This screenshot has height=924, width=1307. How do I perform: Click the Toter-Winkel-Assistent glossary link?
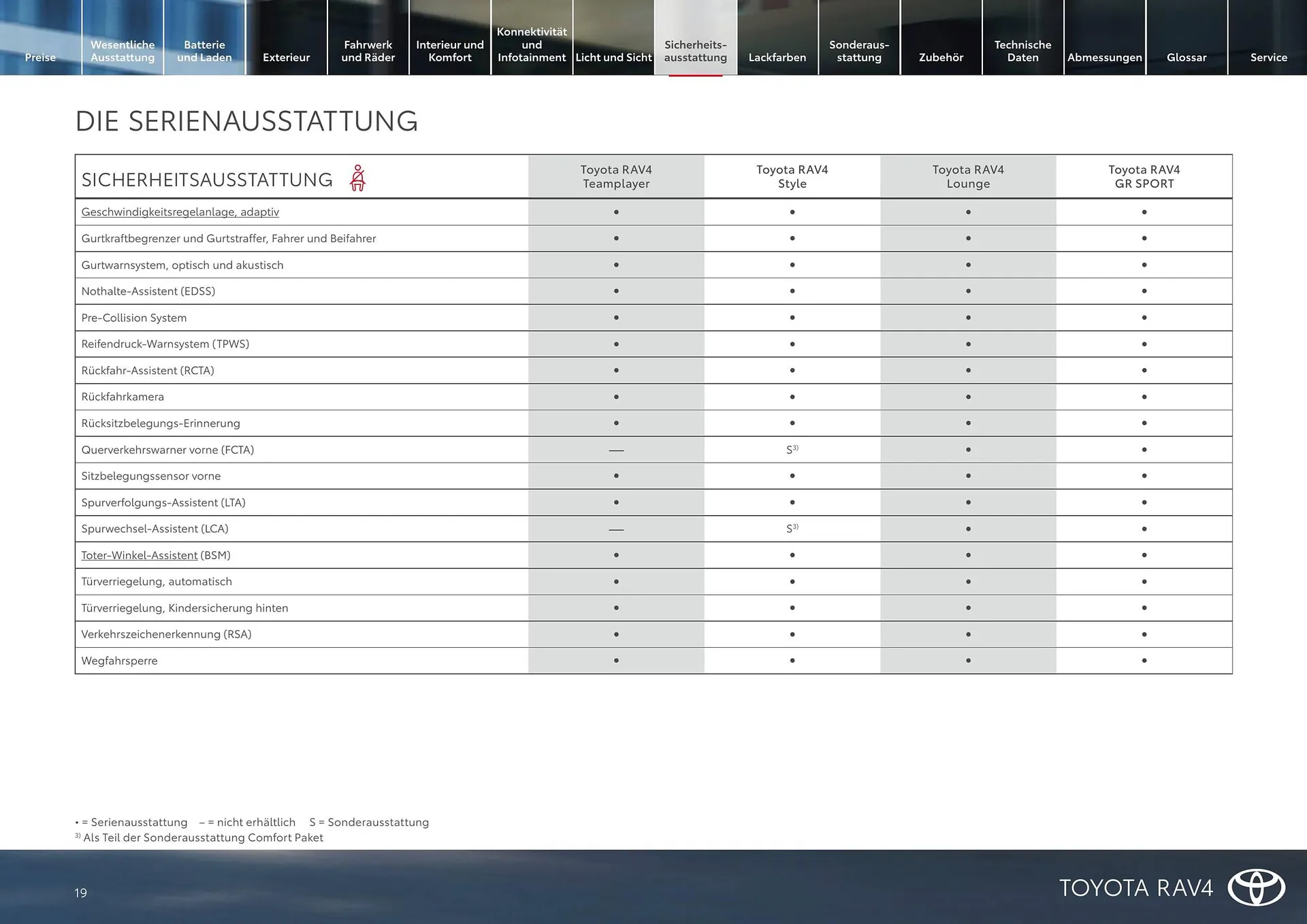pyautogui.click(x=139, y=555)
